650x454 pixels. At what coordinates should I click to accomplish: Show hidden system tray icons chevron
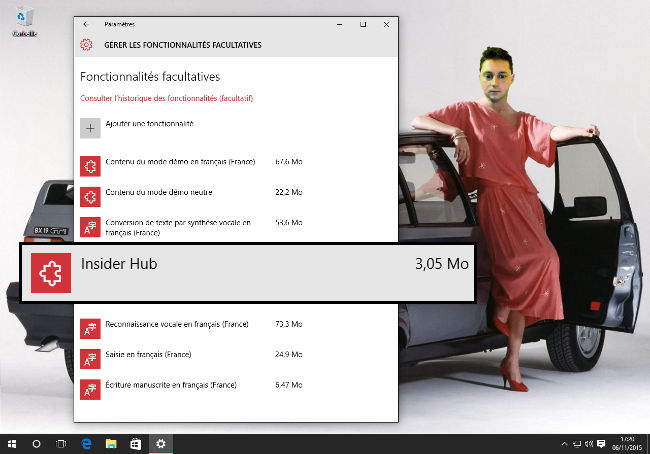(x=562, y=443)
